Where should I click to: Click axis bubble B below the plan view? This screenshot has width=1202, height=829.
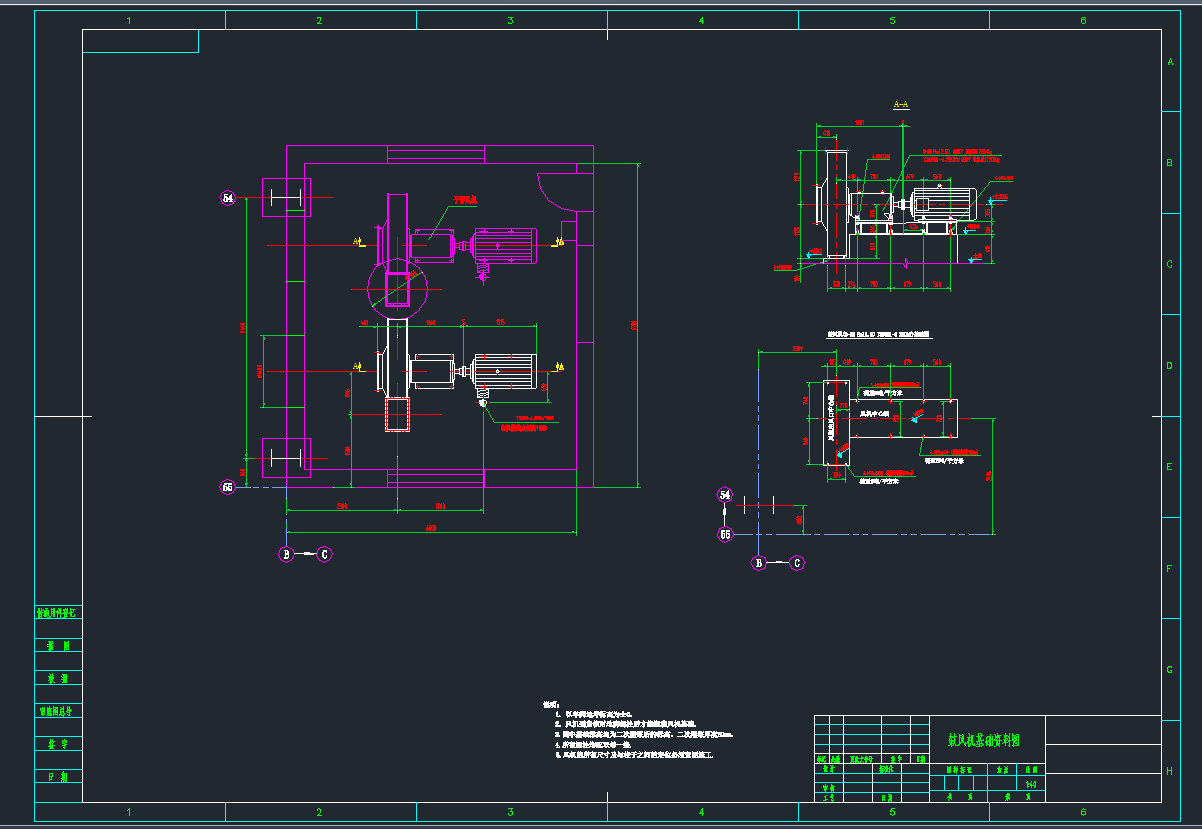287,554
